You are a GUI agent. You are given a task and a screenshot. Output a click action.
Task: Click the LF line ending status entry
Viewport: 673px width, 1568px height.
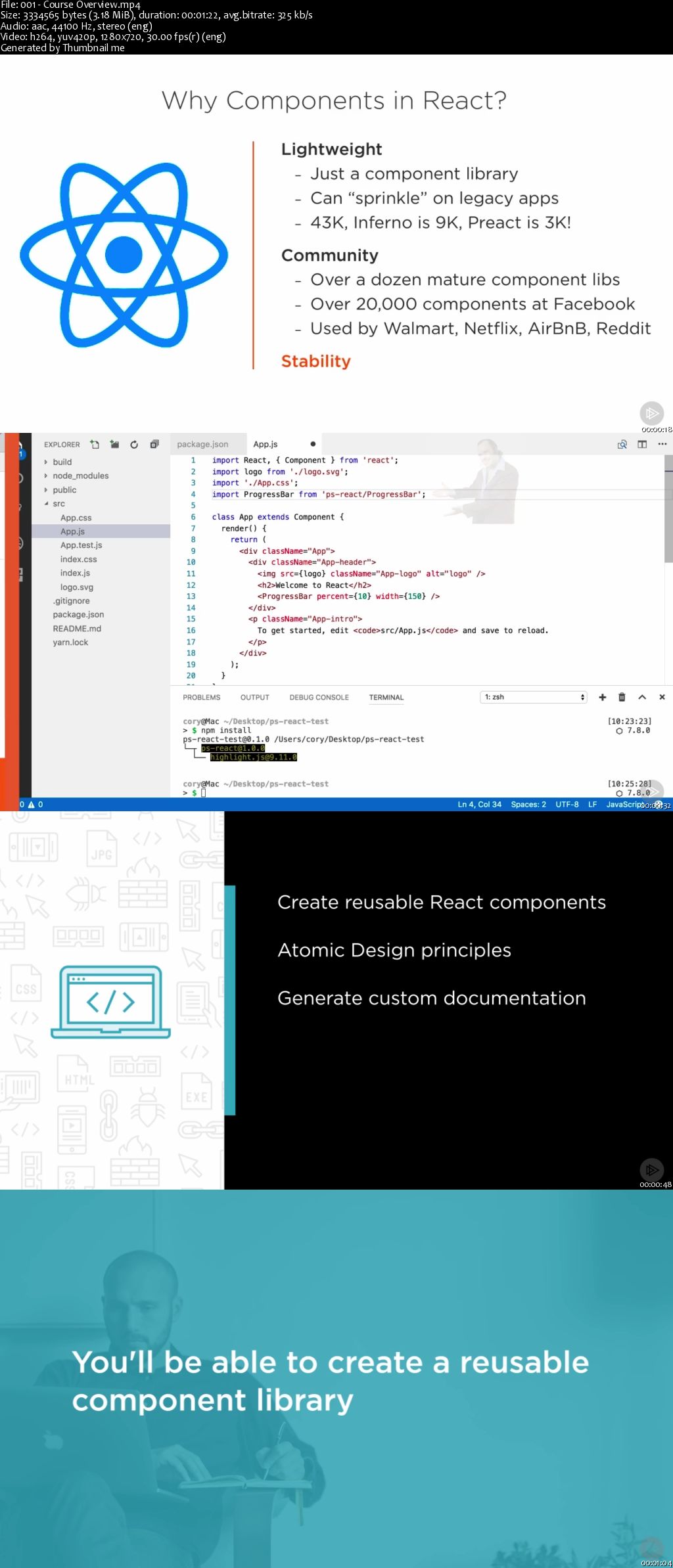592,805
